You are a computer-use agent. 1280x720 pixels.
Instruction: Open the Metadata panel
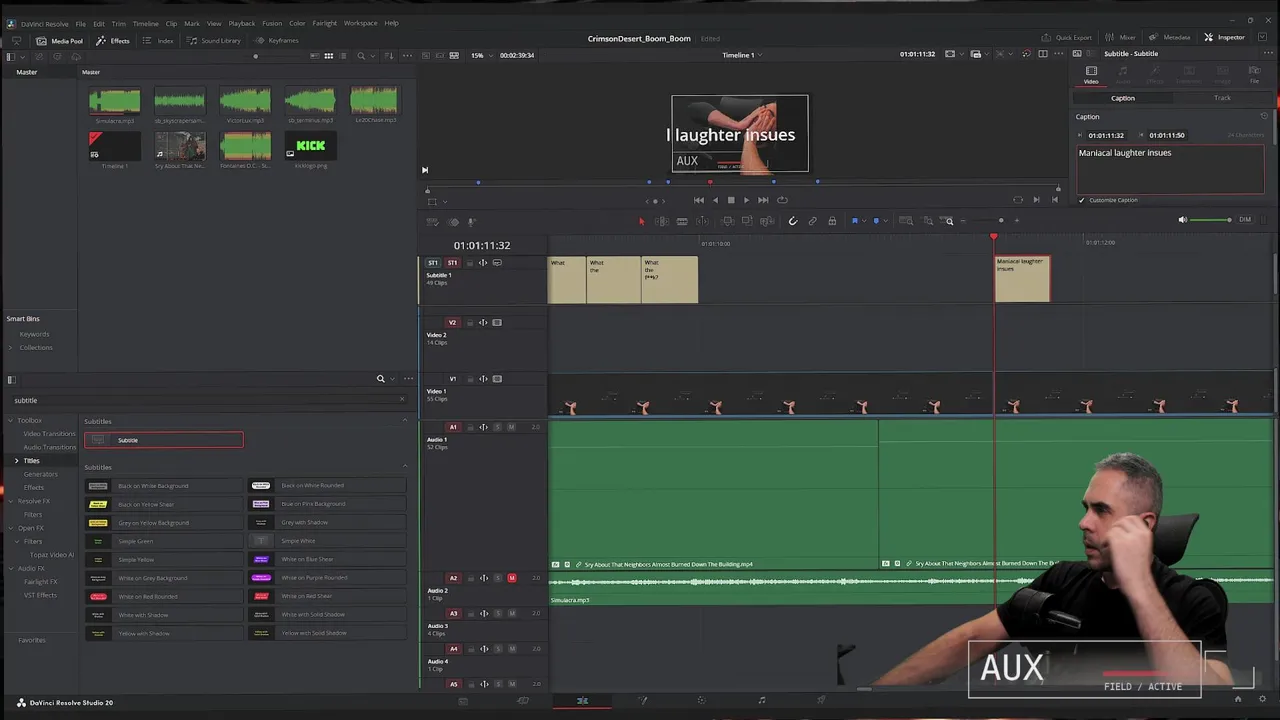pyautogui.click(x=1169, y=37)
